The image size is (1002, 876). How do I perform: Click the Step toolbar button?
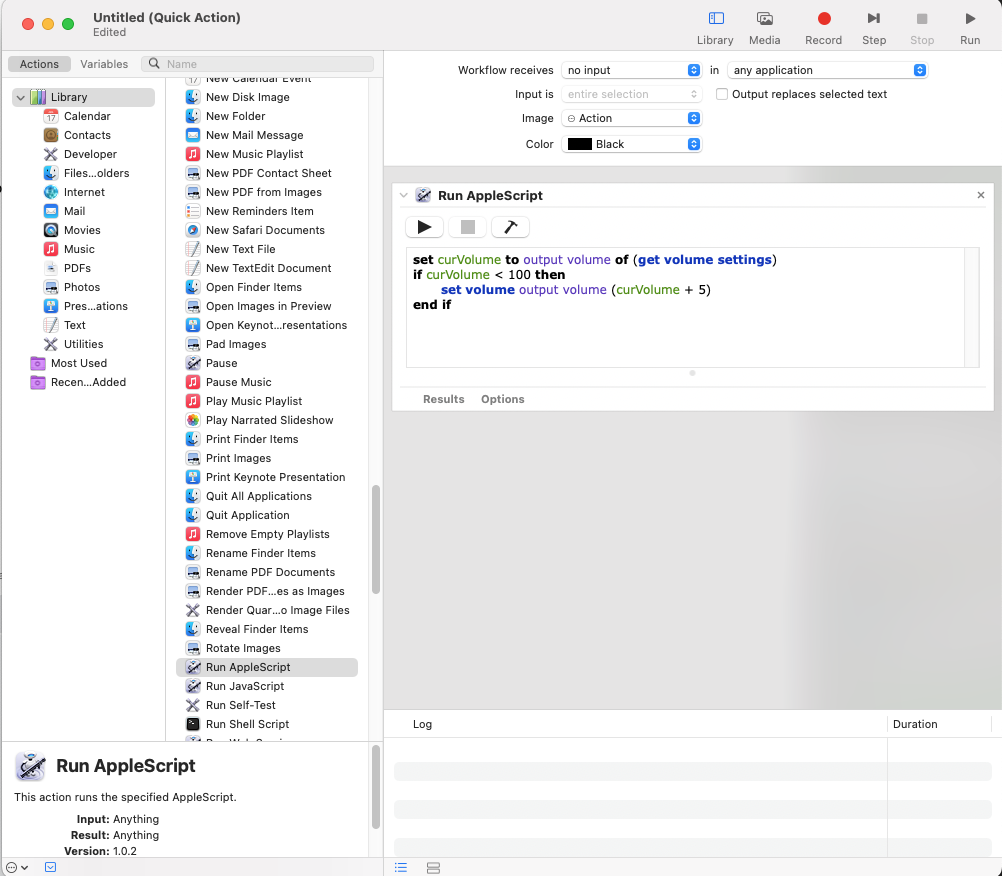coord(874,28)
